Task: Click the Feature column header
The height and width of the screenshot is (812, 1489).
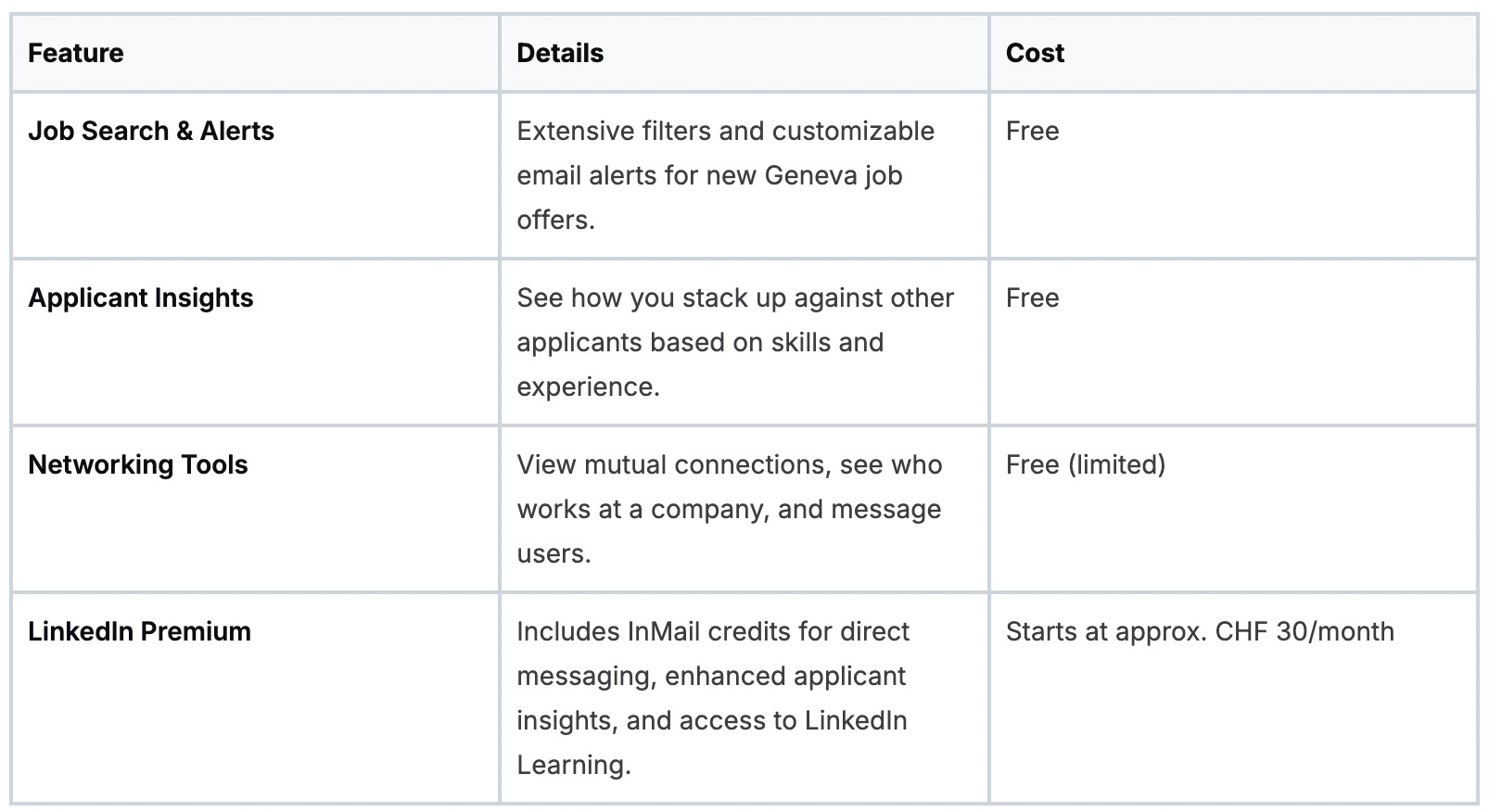Action: click(75, 53)
